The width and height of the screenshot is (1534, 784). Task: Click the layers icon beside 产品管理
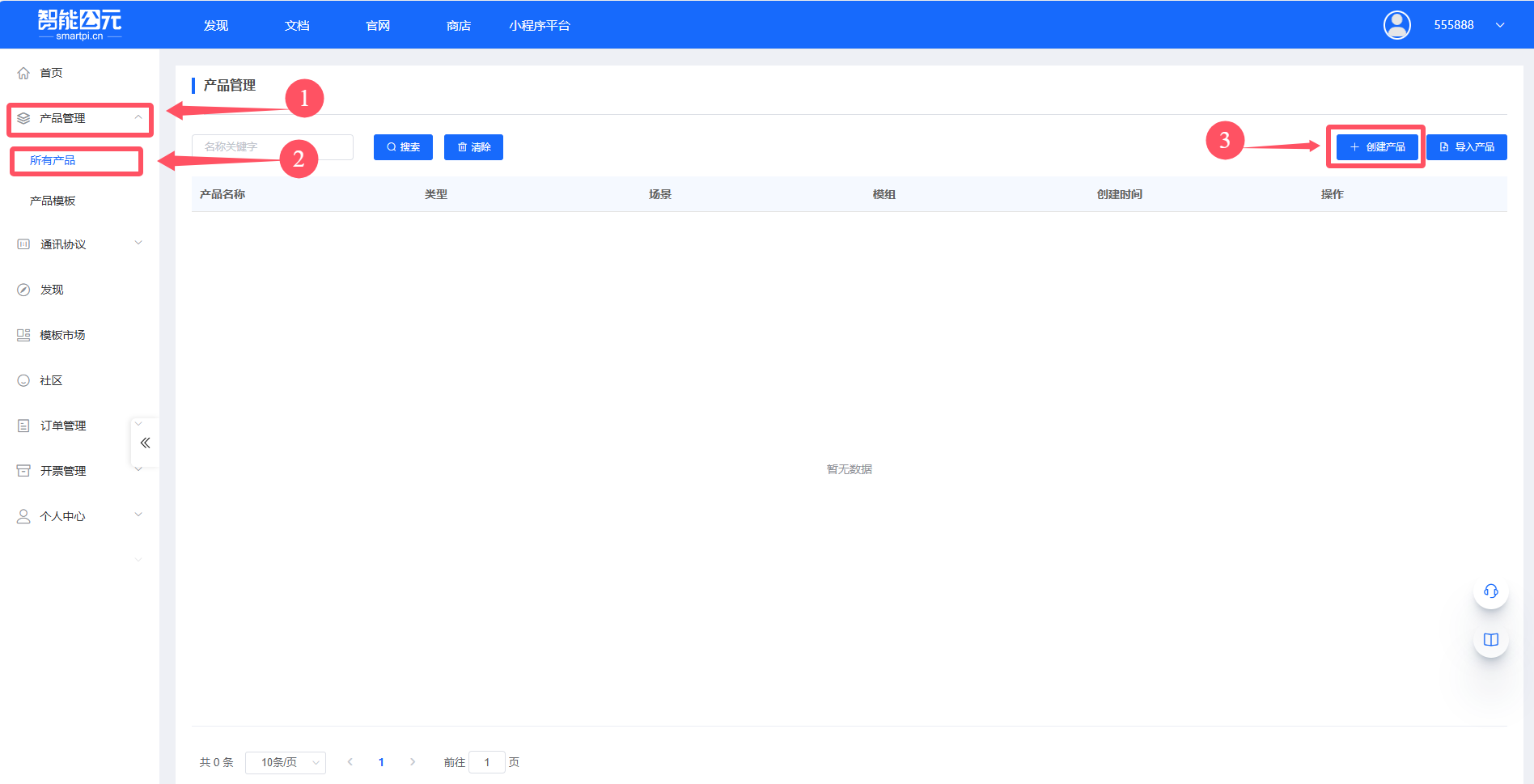pos(23,118)
